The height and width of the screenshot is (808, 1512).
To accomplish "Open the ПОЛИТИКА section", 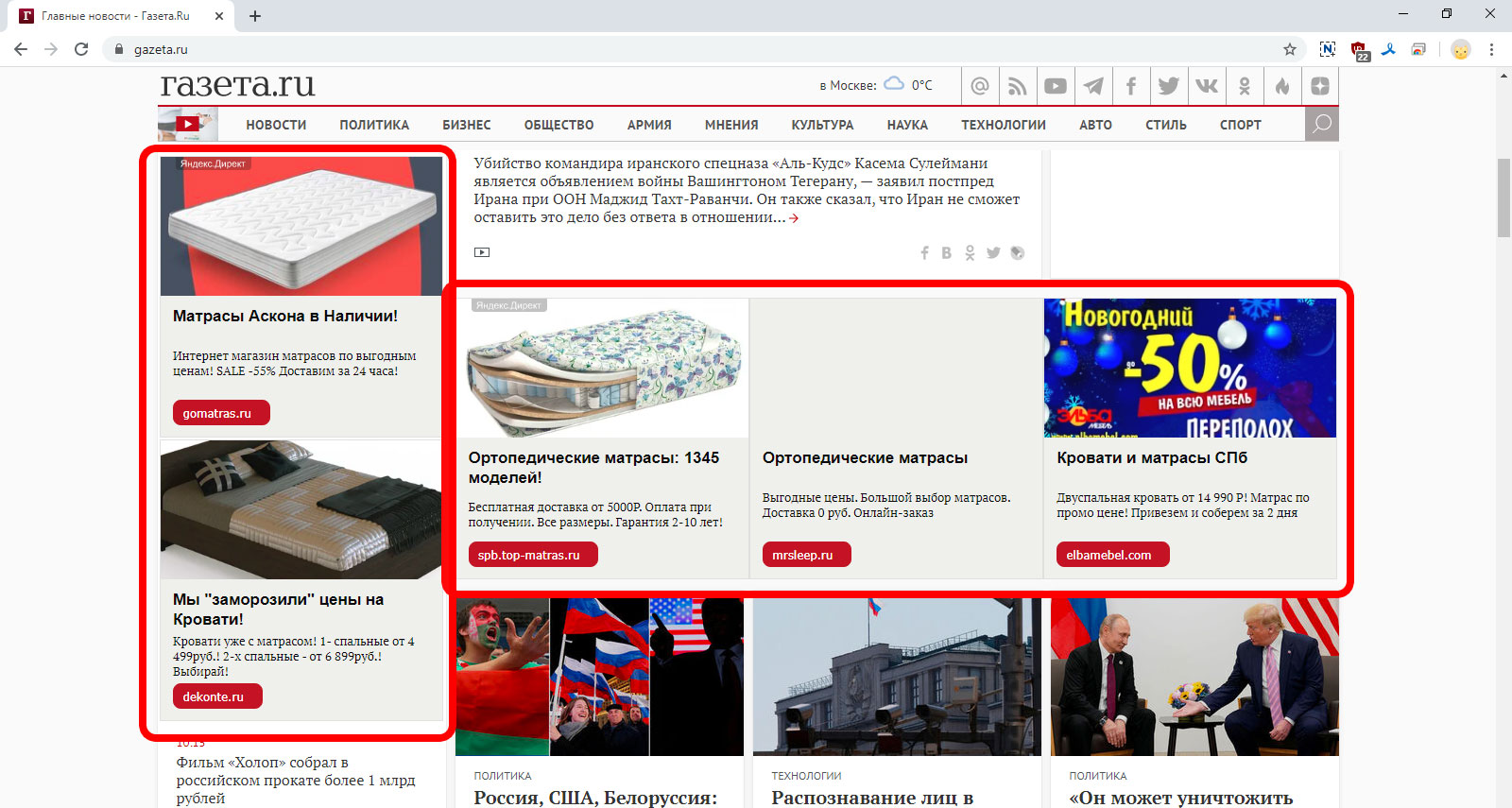I will 374,125.
